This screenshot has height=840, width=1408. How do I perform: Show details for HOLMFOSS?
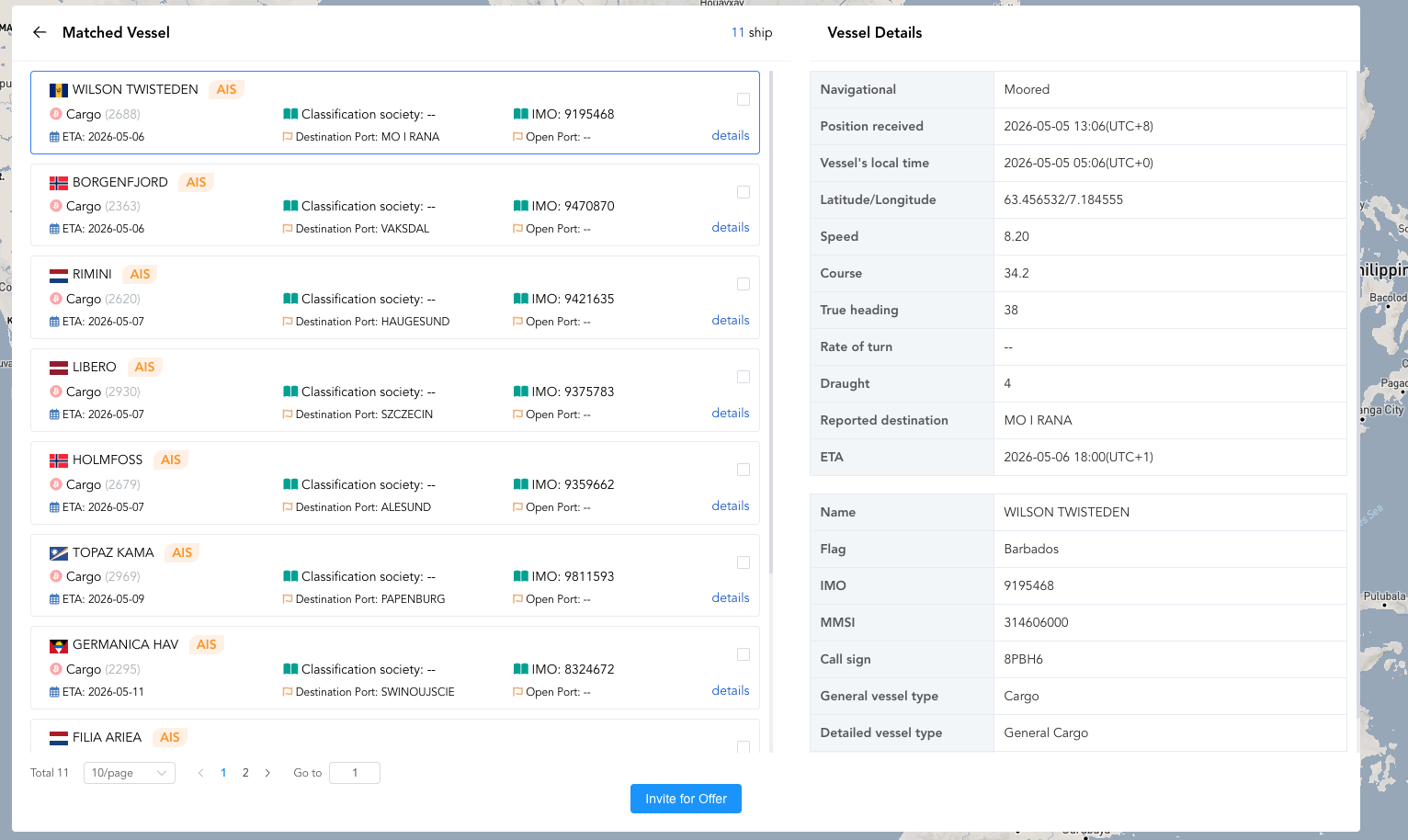(731, 505)
